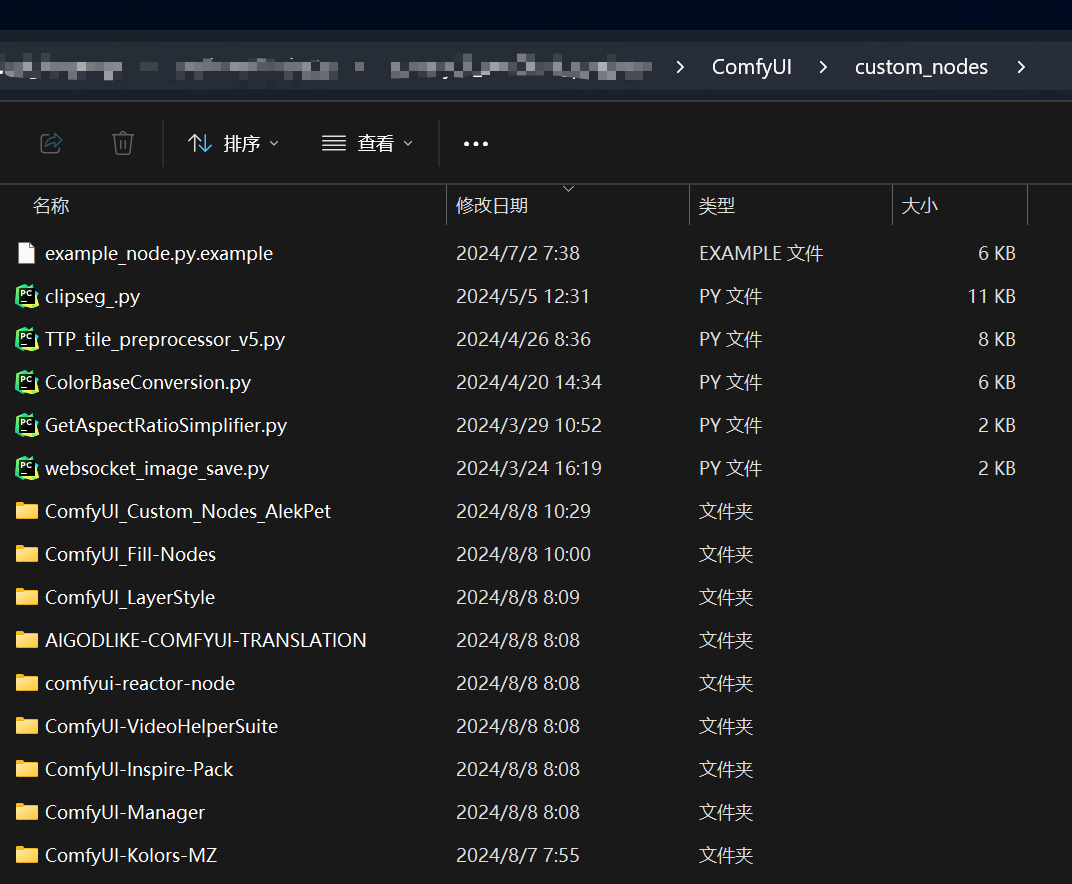Click the folder icon of ComfyUI-Manager
1072x884 pixels.
click(27, 812)
